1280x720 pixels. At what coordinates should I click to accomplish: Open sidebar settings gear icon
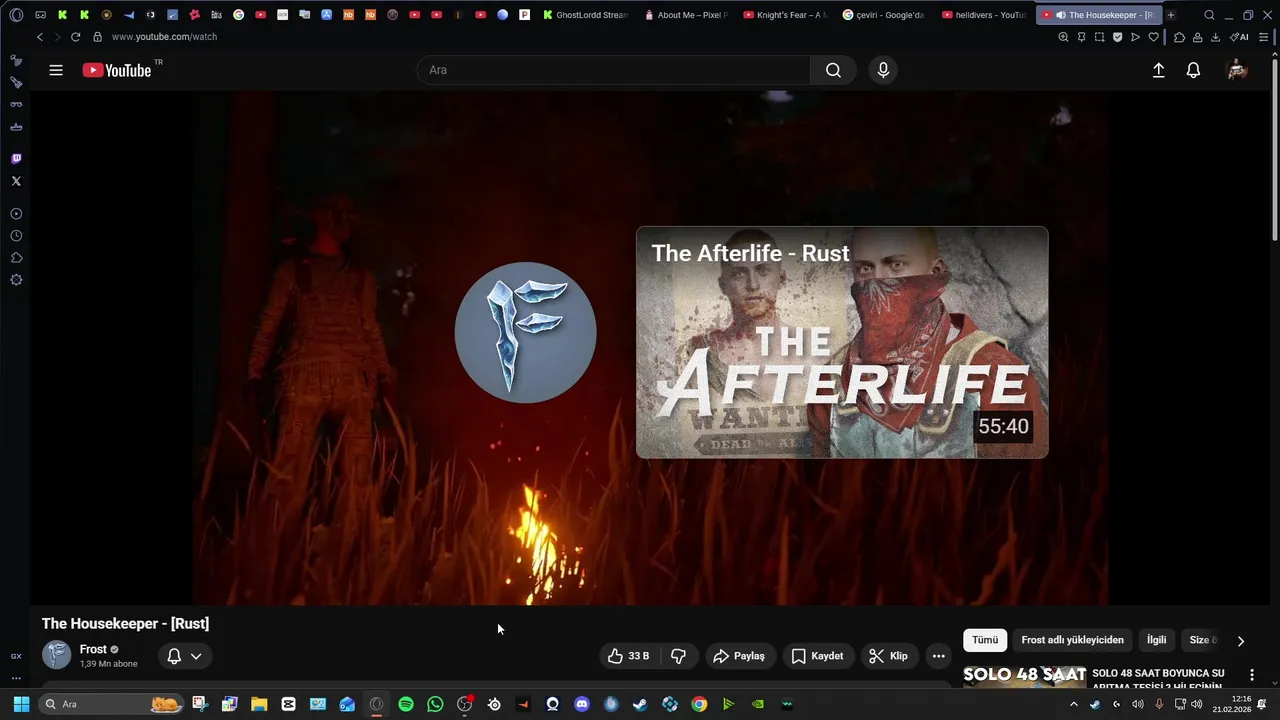tap(16, 280)
